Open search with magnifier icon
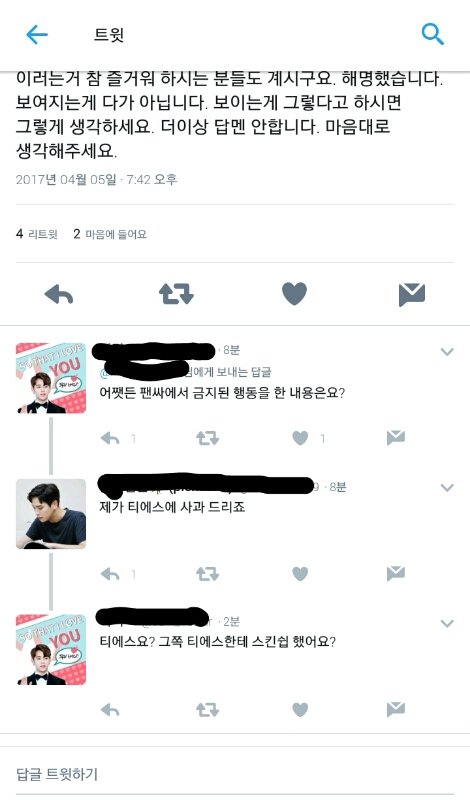Viewport: 470px width, 800px height. click(432, 35)
